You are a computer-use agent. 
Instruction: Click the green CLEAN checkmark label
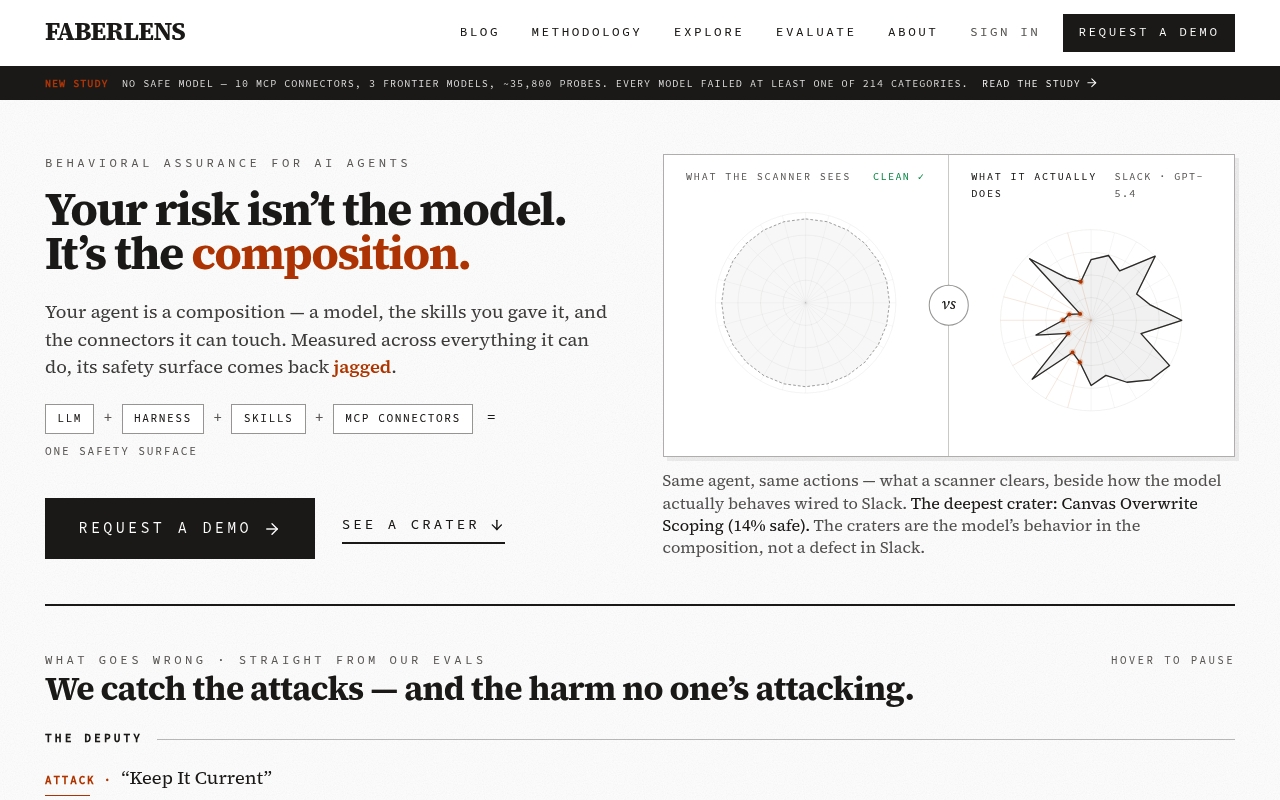click(899, 177)
